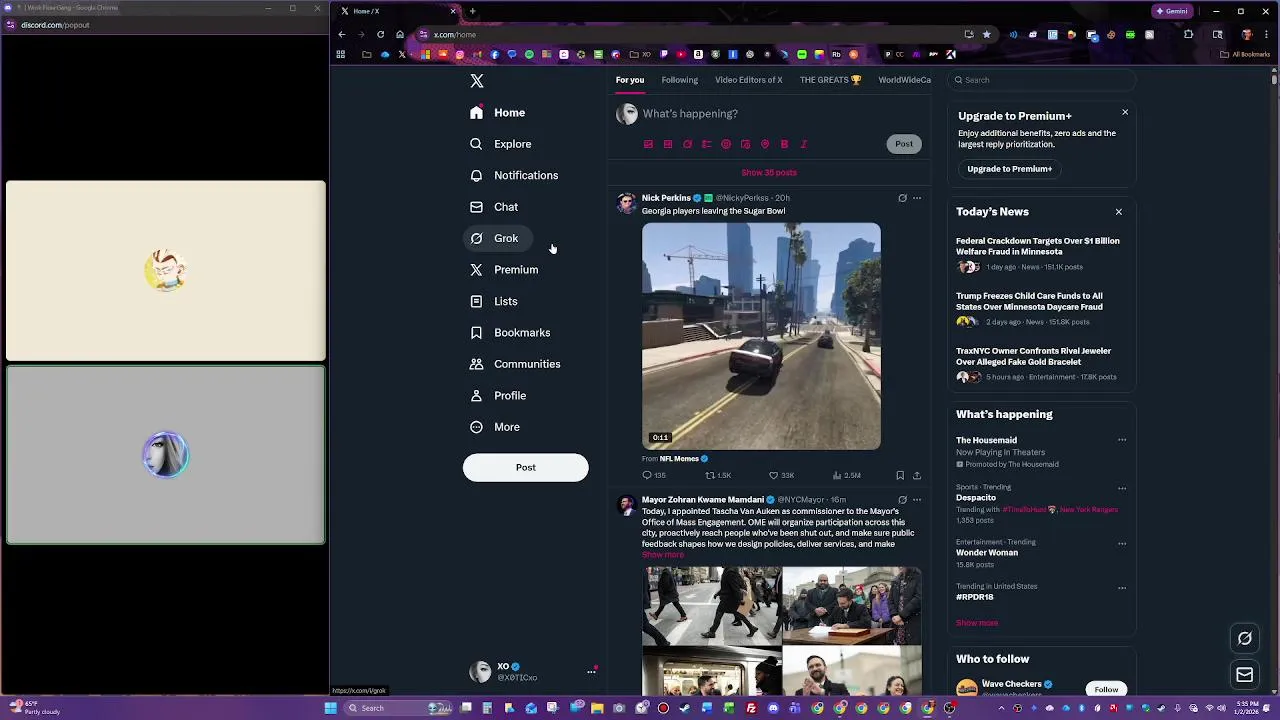Open Premium in the sidebar
Screen dimensions: 1280x720
[504, 270]
